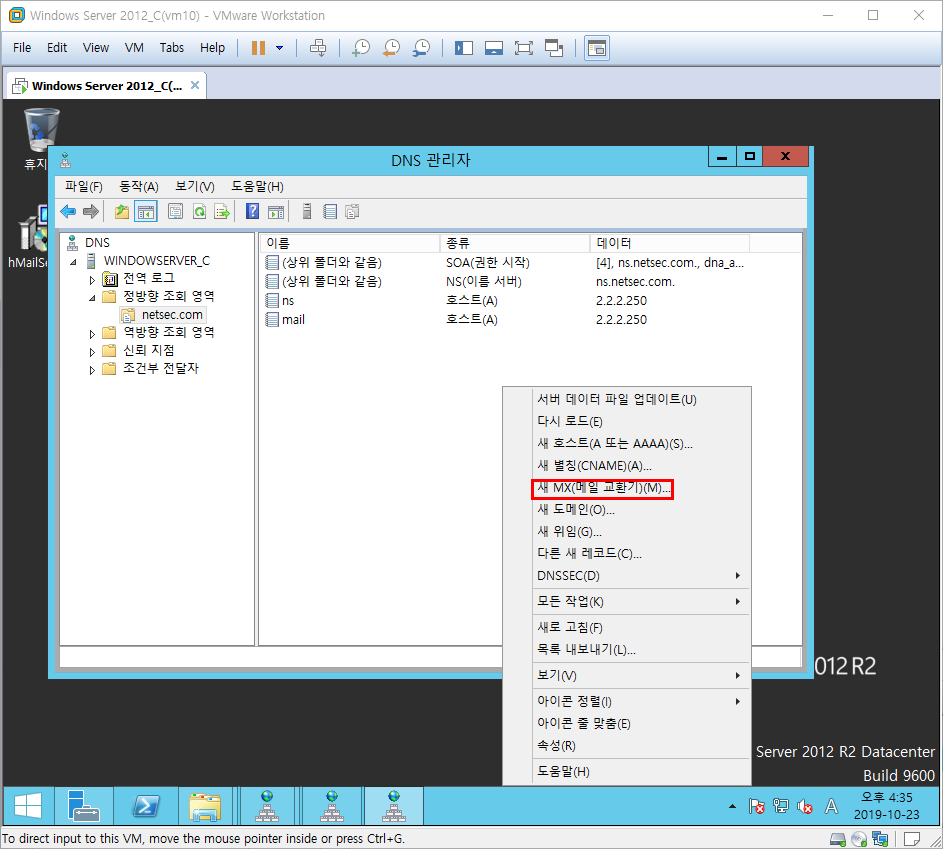Revert to snapshot with clock-arrow icon

(392, 48)
